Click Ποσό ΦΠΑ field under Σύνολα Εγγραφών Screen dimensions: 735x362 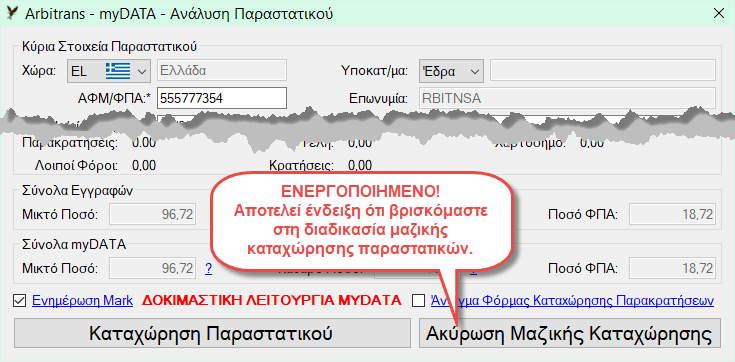pos(672,215)
